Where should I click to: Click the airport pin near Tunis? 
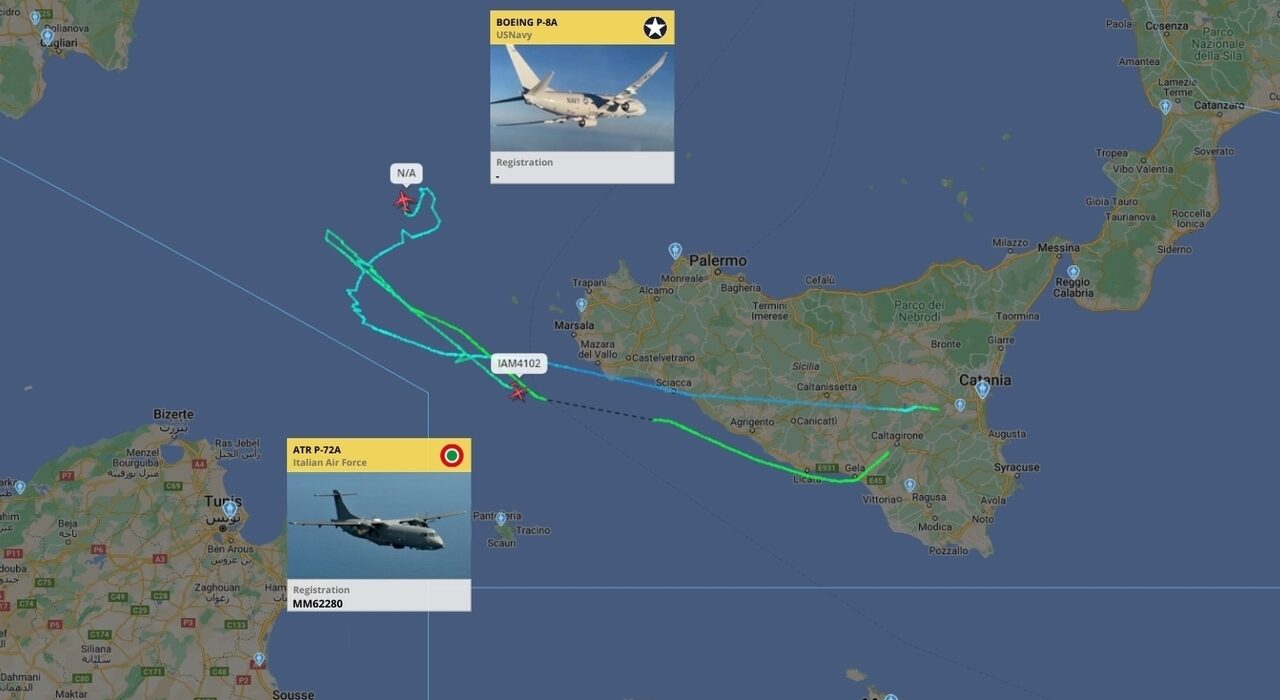tap(229, 508)
